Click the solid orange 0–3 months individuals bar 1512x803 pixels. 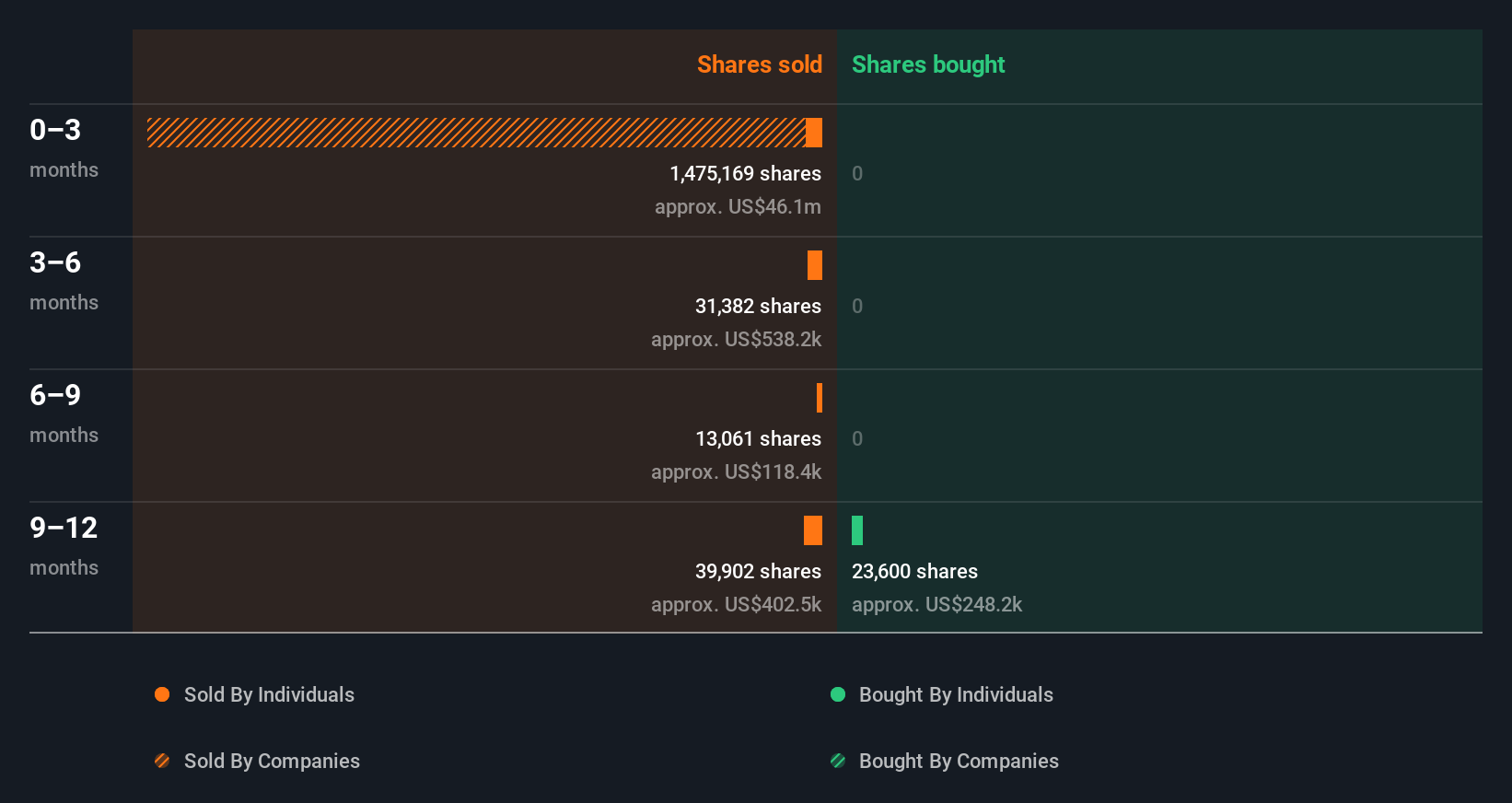814,133
